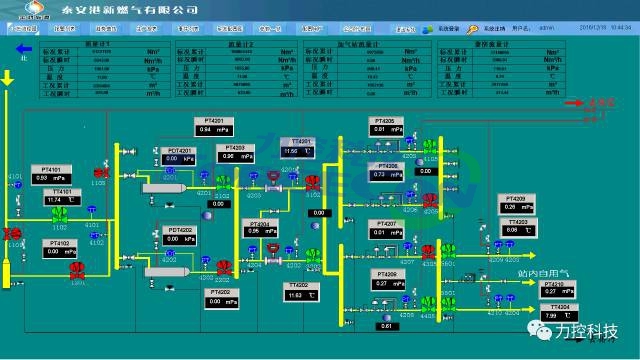This screenshot has width=640, height=360.
Task: Click red valve 1105 near header
Action: click(102, 173)
